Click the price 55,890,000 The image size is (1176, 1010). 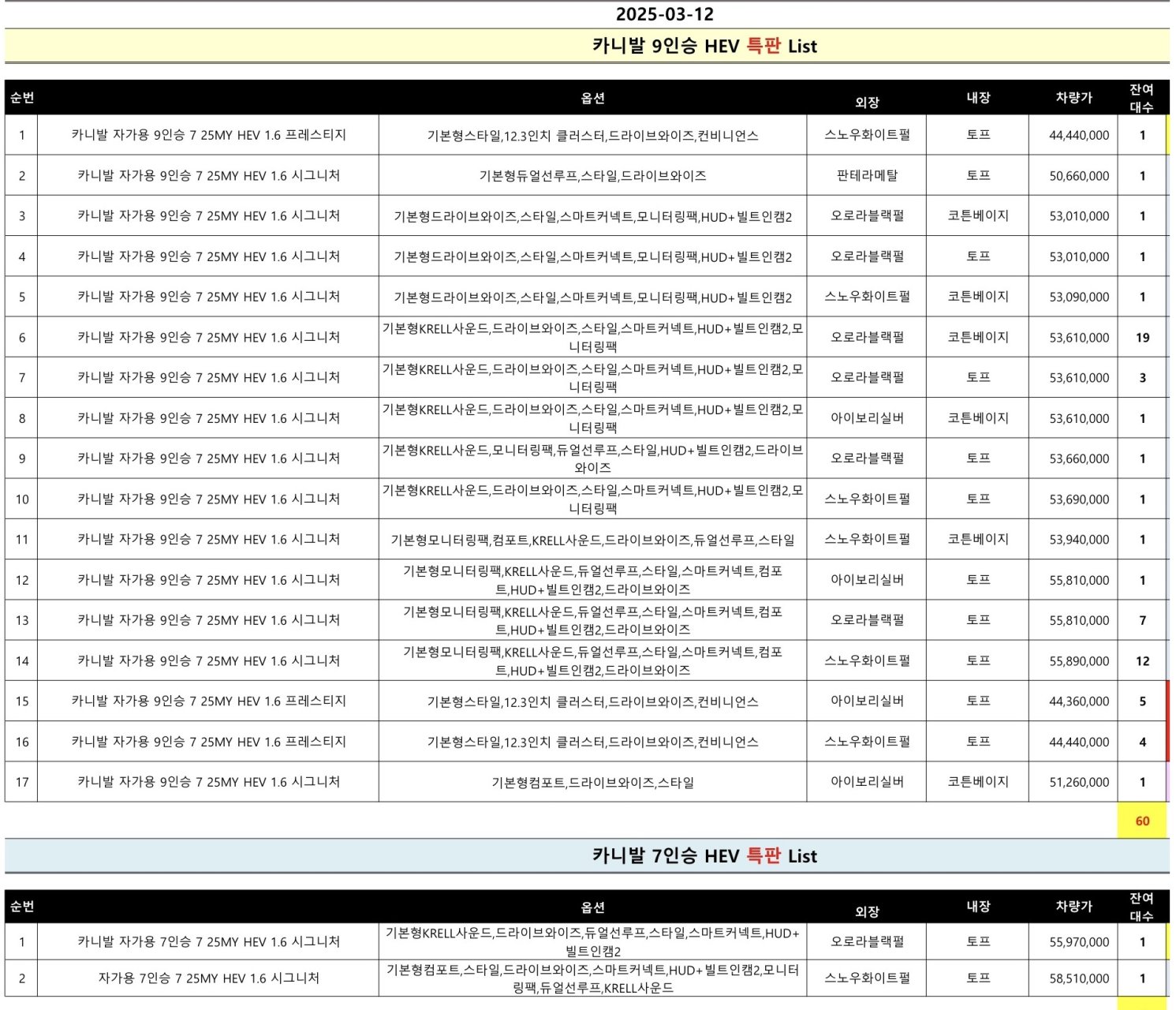pyautogui.click(x=1079, y=661)
